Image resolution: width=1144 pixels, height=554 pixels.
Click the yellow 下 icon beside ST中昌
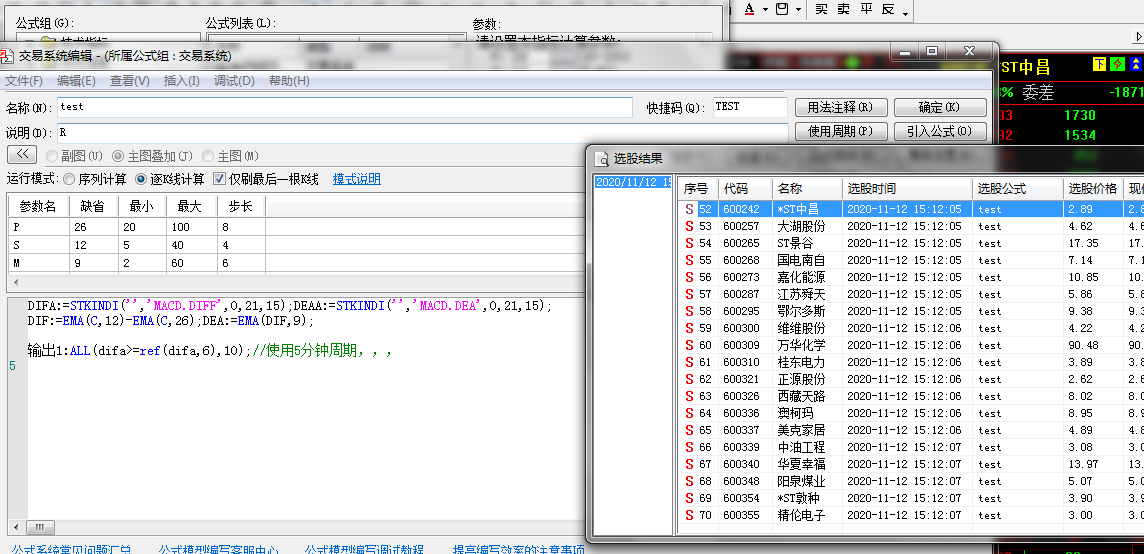coord(1099,64)
